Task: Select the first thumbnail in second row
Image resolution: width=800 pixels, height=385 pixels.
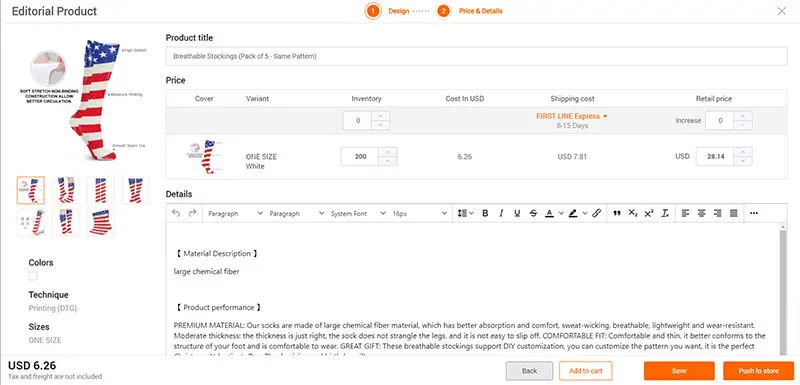Action: pyautogui.click(x=31, y=222)
